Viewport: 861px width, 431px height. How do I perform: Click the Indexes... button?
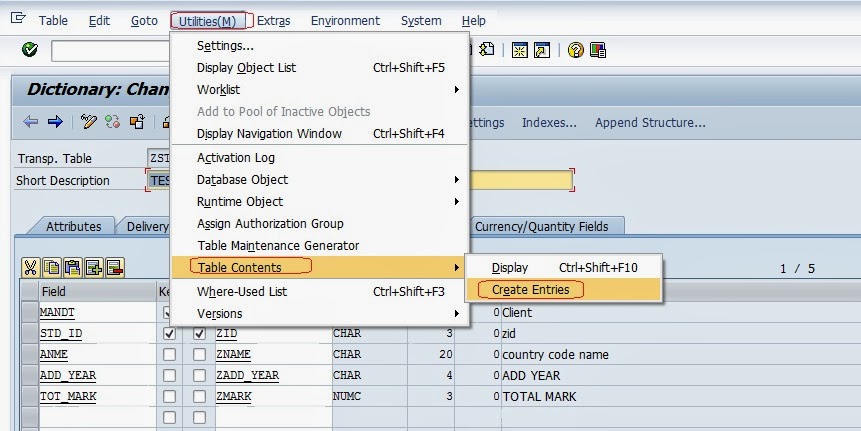(550, 123)
